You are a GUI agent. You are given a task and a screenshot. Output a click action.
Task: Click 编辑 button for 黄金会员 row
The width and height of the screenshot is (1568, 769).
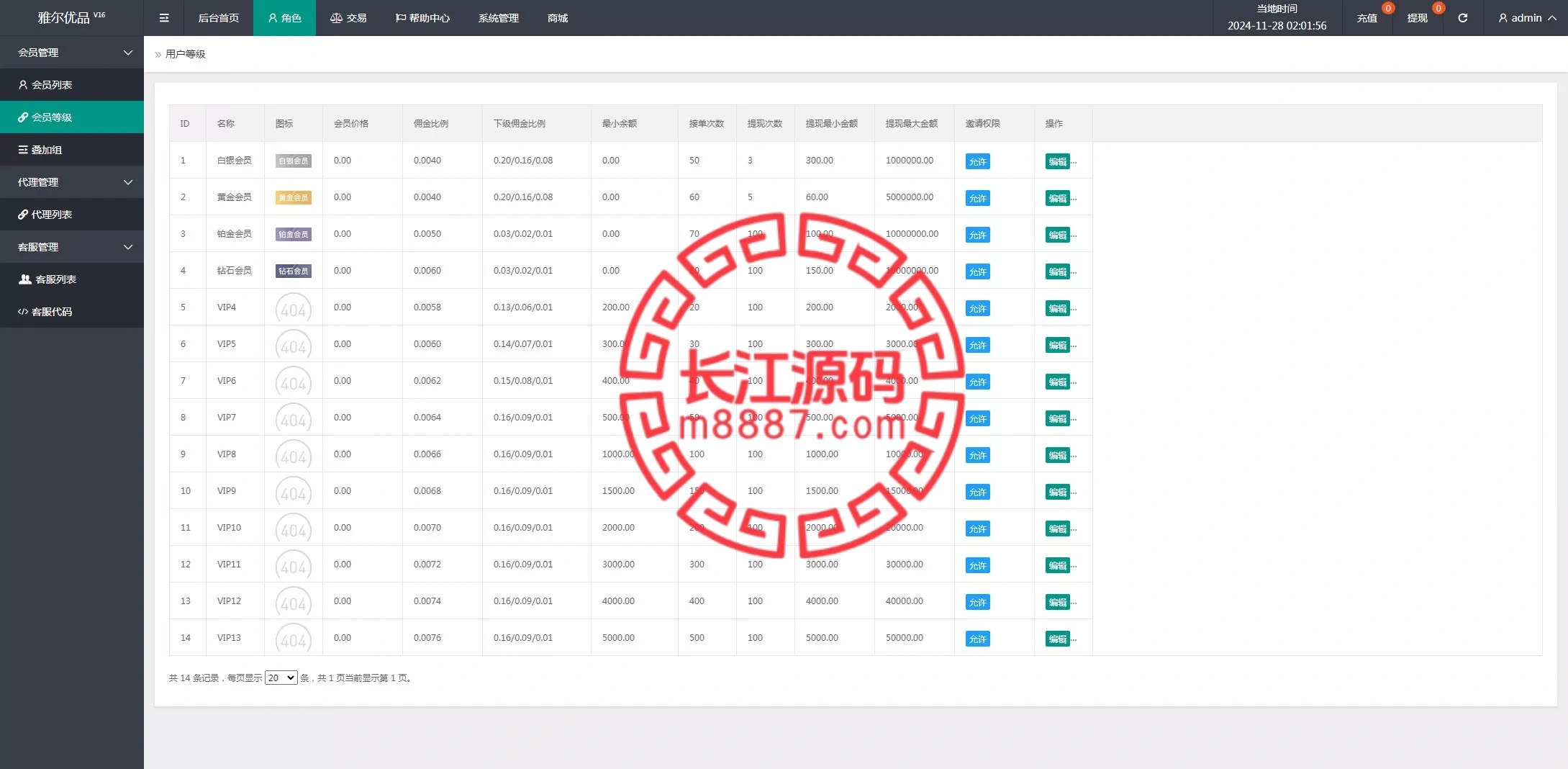pyautogui.click(x=1057, y=198)
